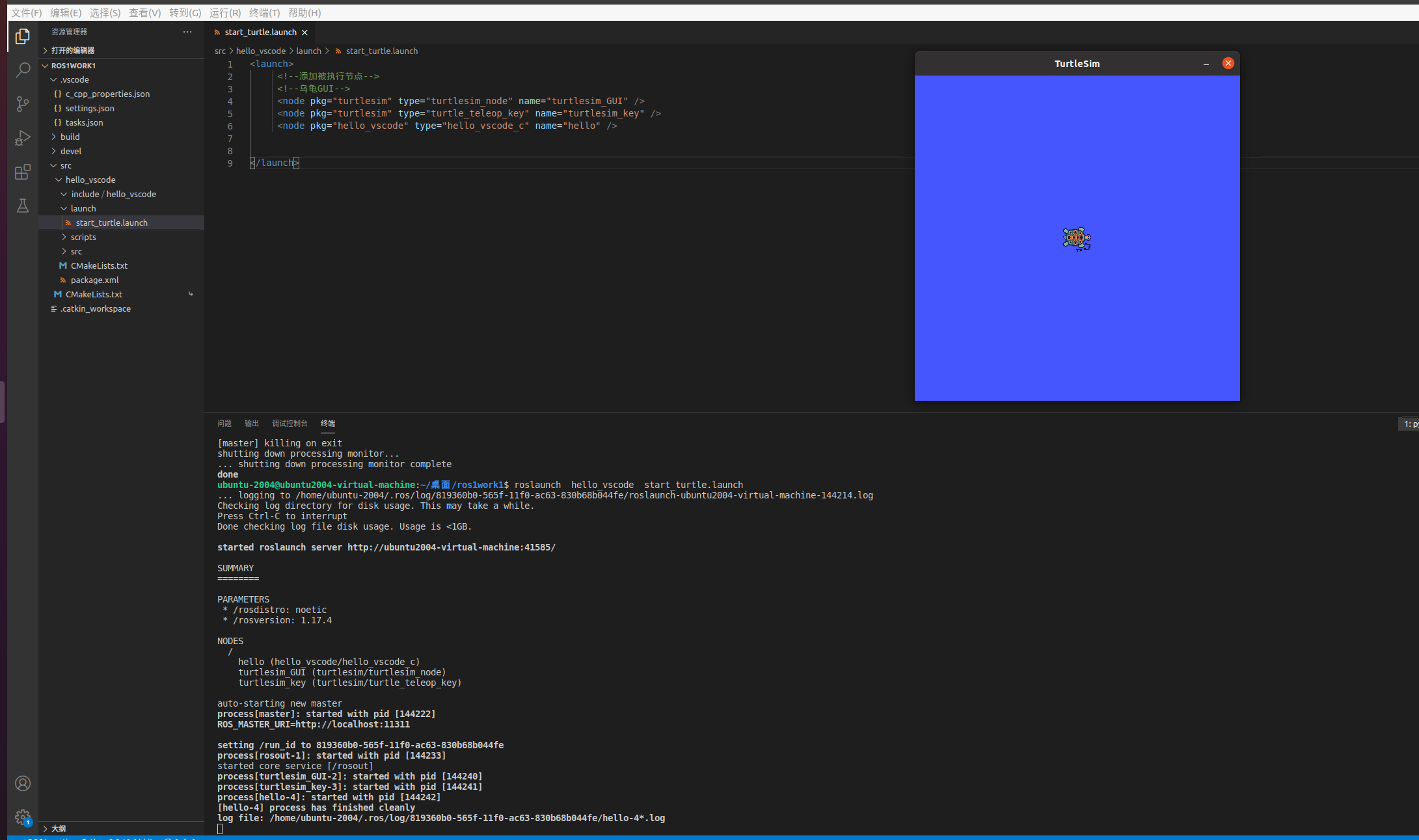The height and width of the screenshot is (840, 1419).
Task: Open the Extensions view
Action: coord(23,172)
